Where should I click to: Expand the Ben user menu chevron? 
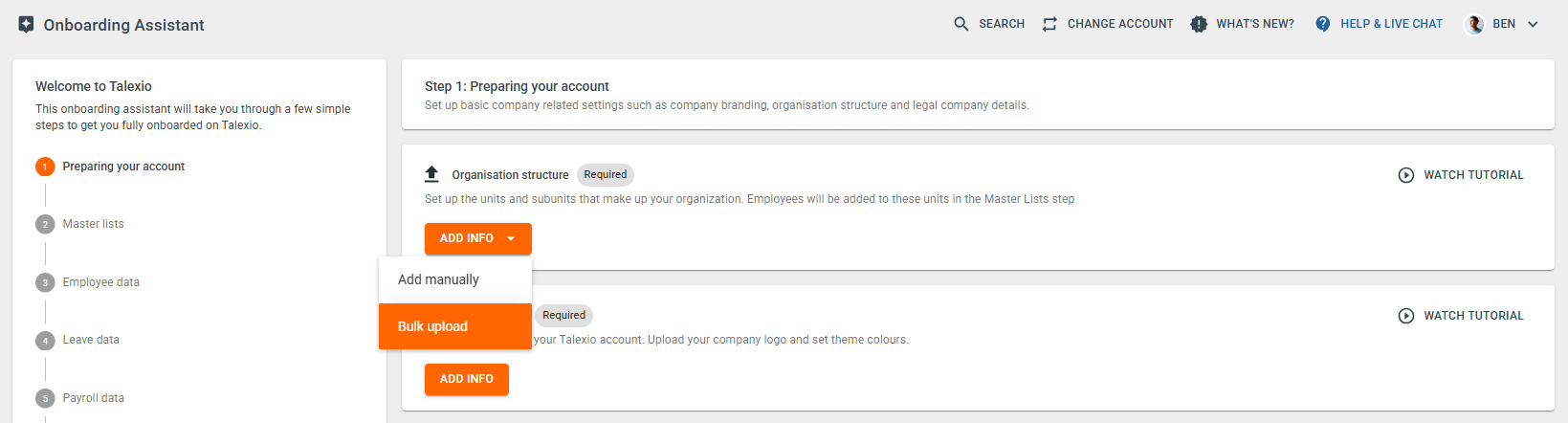1533,24
